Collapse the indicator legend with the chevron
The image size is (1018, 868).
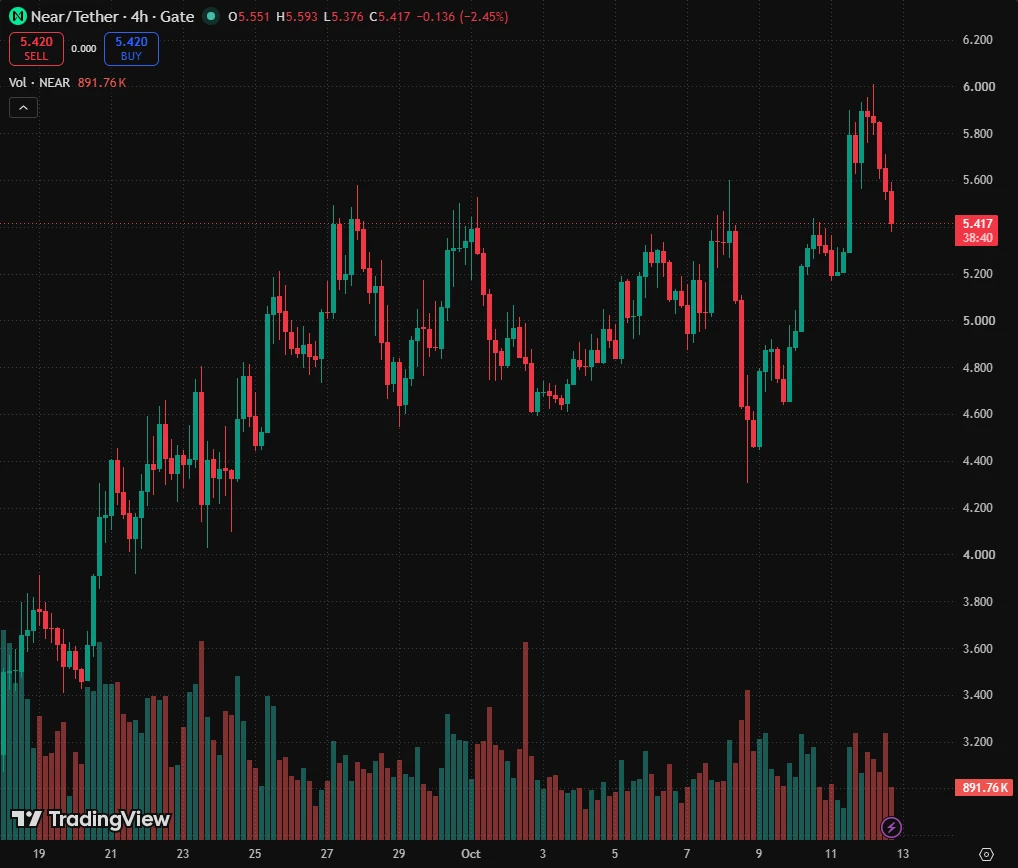23,108
